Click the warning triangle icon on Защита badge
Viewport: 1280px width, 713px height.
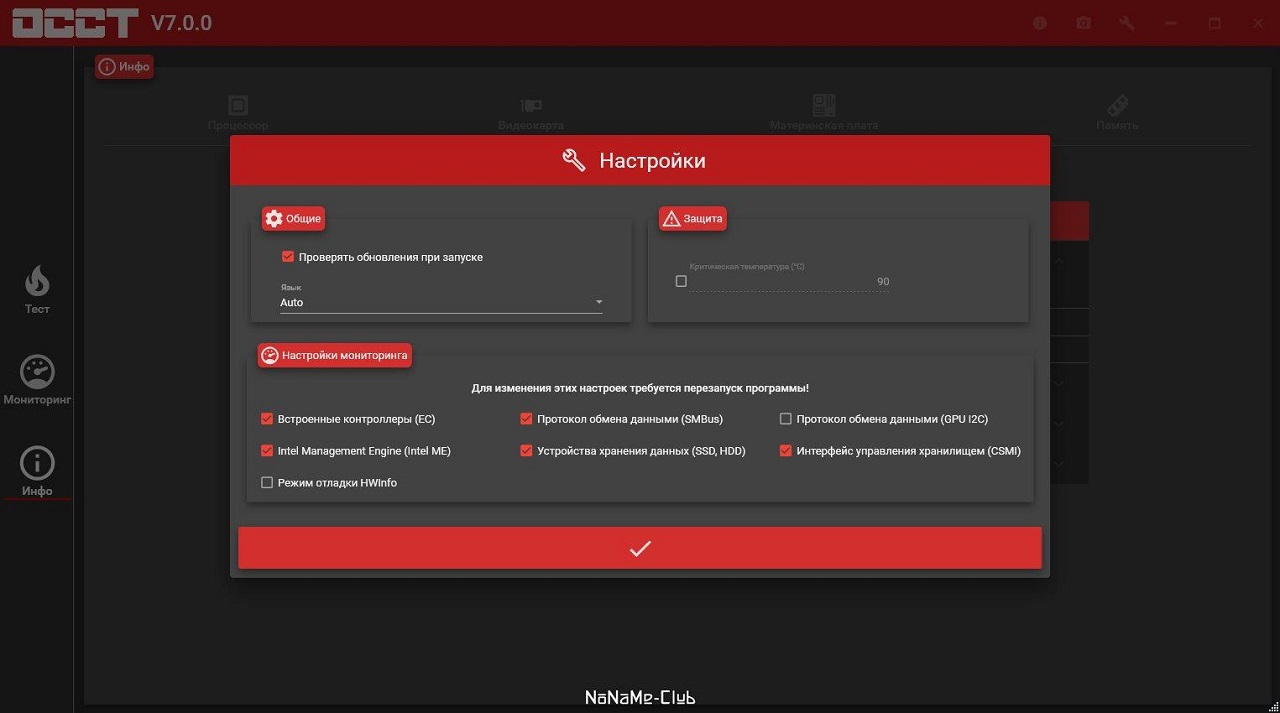(671, 219)
